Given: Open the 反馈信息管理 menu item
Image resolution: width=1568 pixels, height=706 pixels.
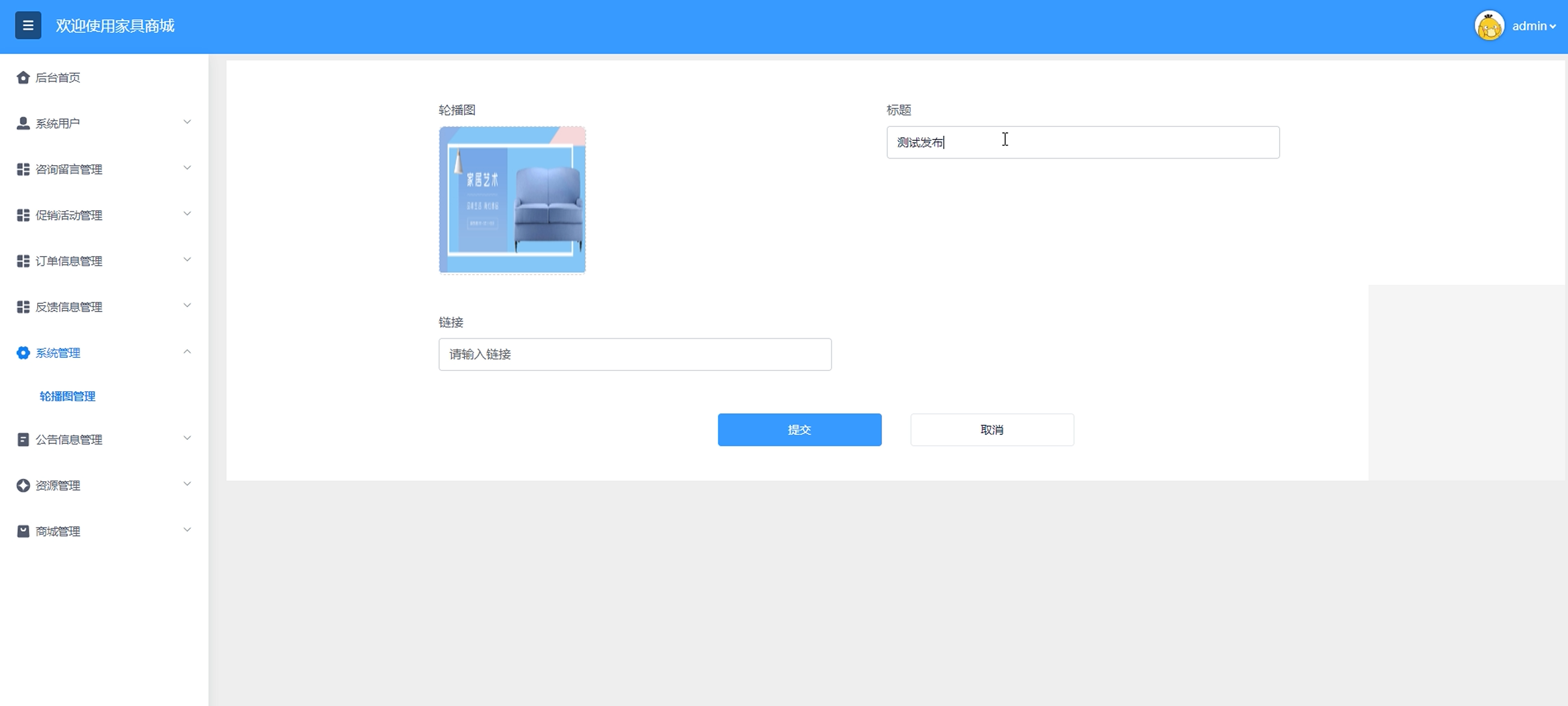Looking at the screenshot, I should 69,307.
